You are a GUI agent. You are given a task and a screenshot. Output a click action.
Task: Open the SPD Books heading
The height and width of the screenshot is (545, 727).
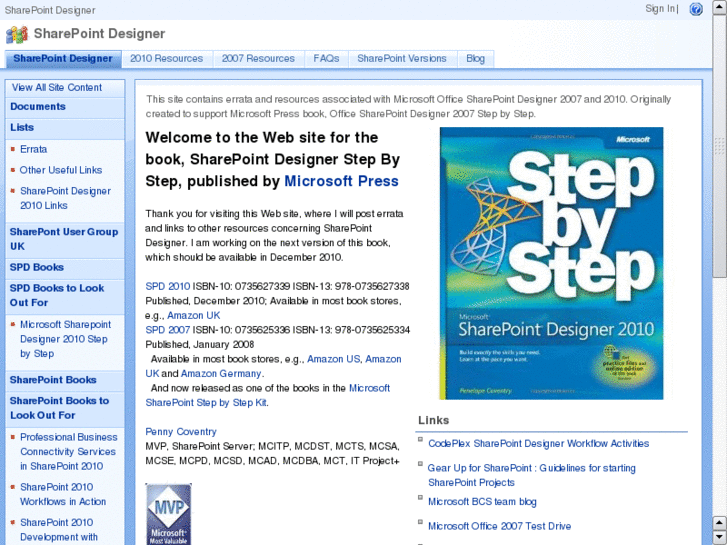click(37, 268)
